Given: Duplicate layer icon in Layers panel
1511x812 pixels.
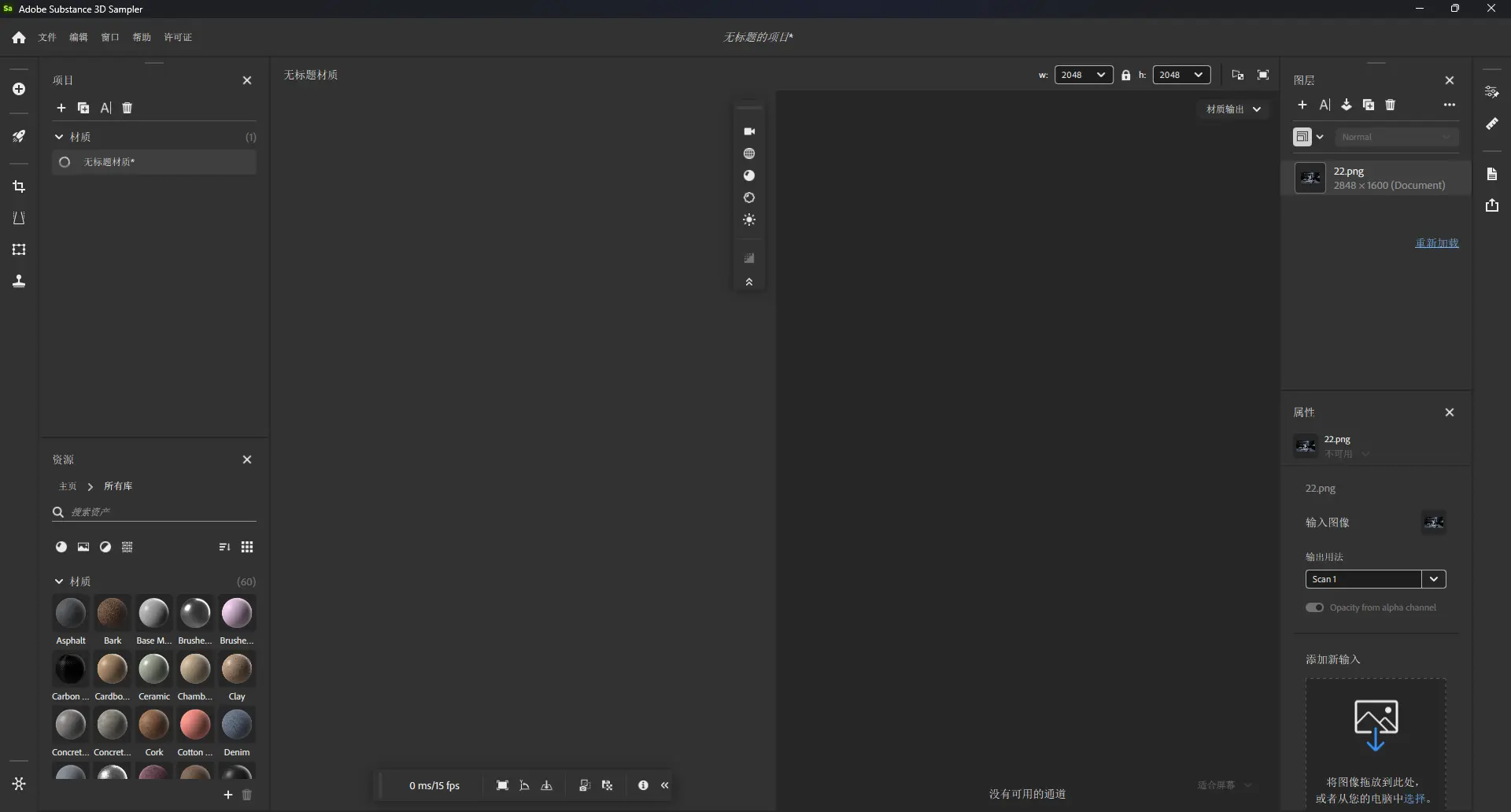Looking at the screenshot, I should pos(1369,105).
